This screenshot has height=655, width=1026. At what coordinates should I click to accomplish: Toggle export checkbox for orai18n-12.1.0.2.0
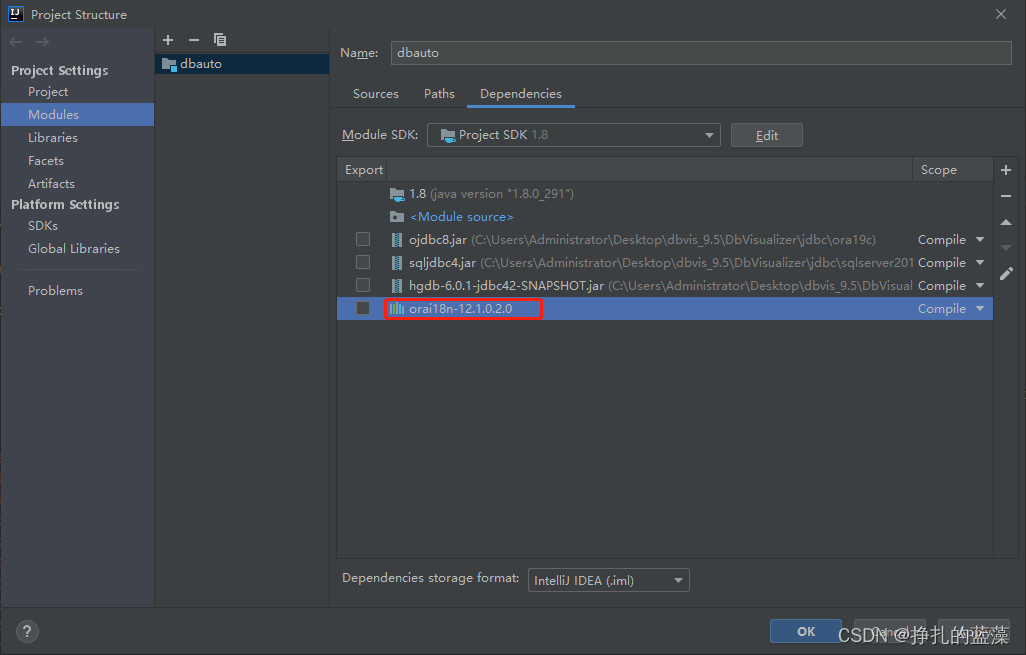point(363,308)
